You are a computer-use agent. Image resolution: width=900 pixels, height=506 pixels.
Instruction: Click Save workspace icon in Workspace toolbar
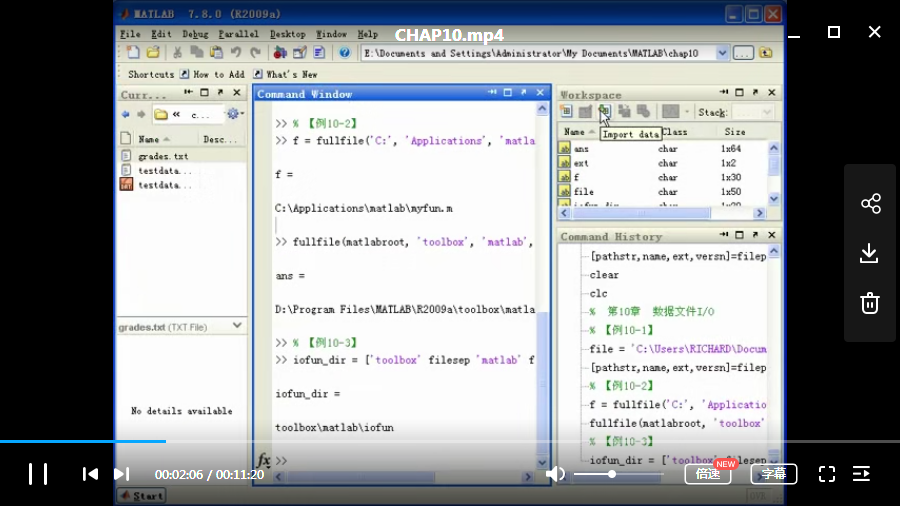624,112
